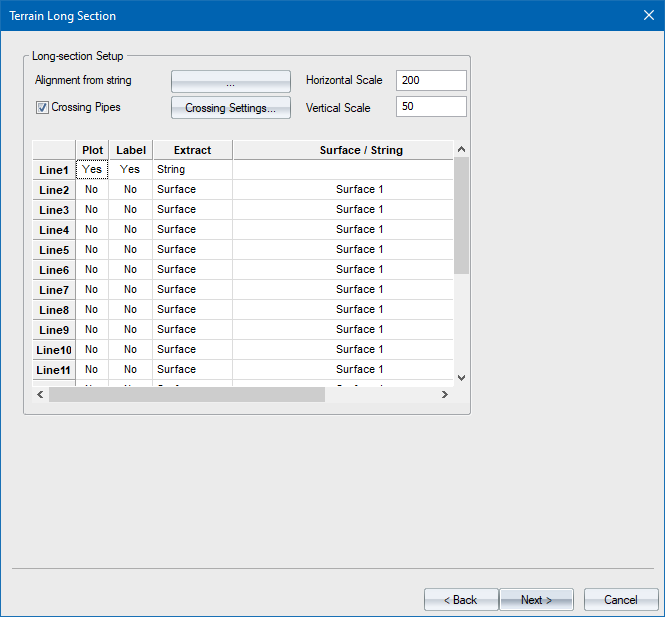Click the Label cell for Line5
The width and height of the screenshot is (665, 617).
[130, 250]
